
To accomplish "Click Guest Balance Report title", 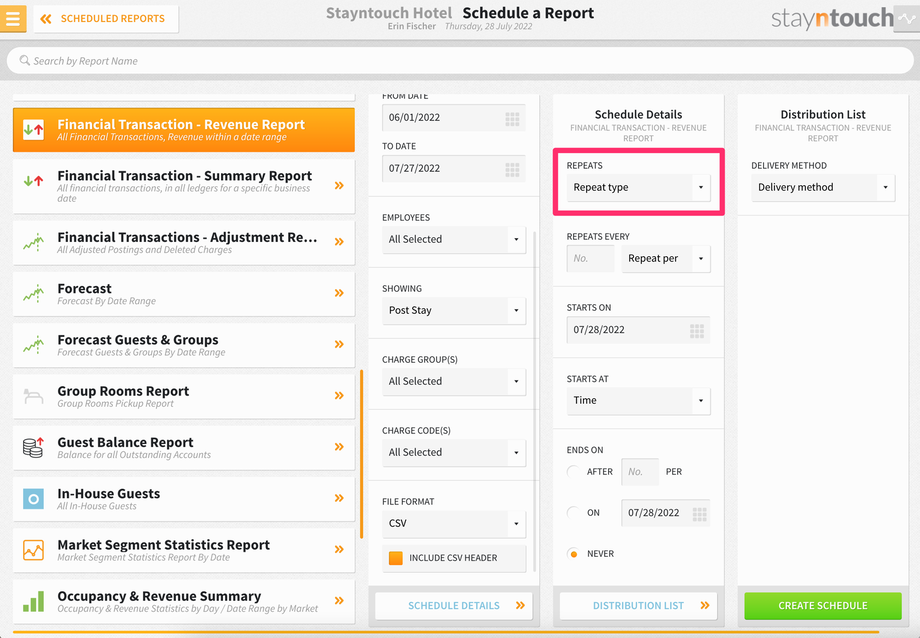I will tap(125, 443).
